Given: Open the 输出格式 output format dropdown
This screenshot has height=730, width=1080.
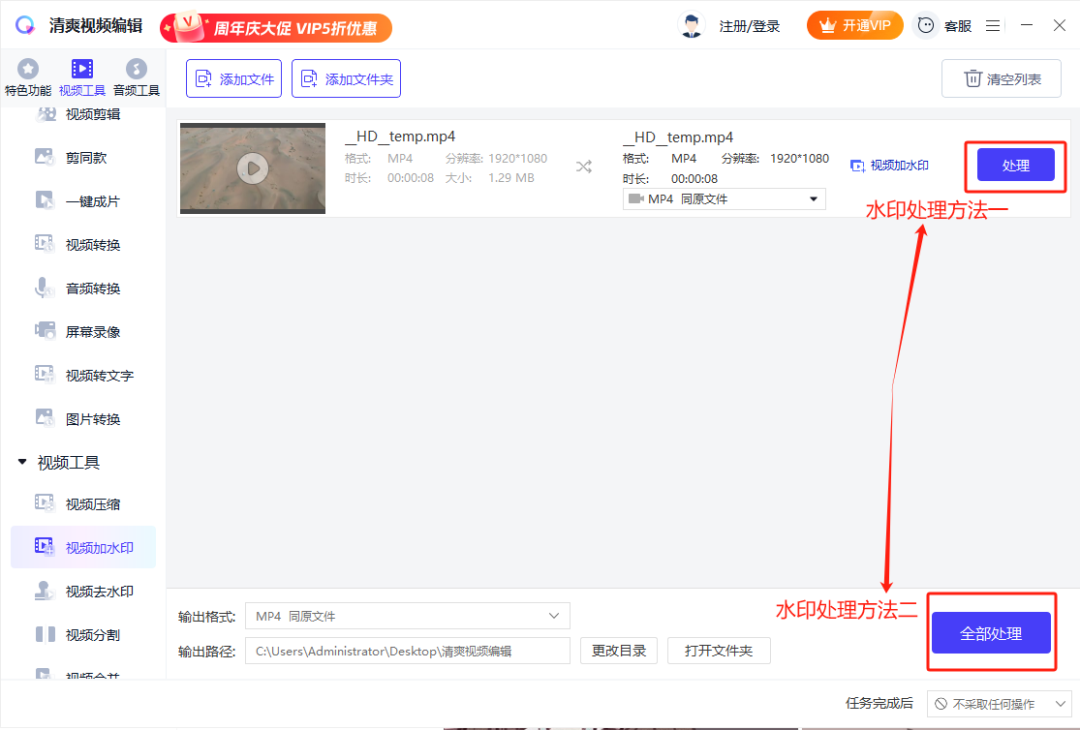Looking at the screenshot, I should click(407, 615).
